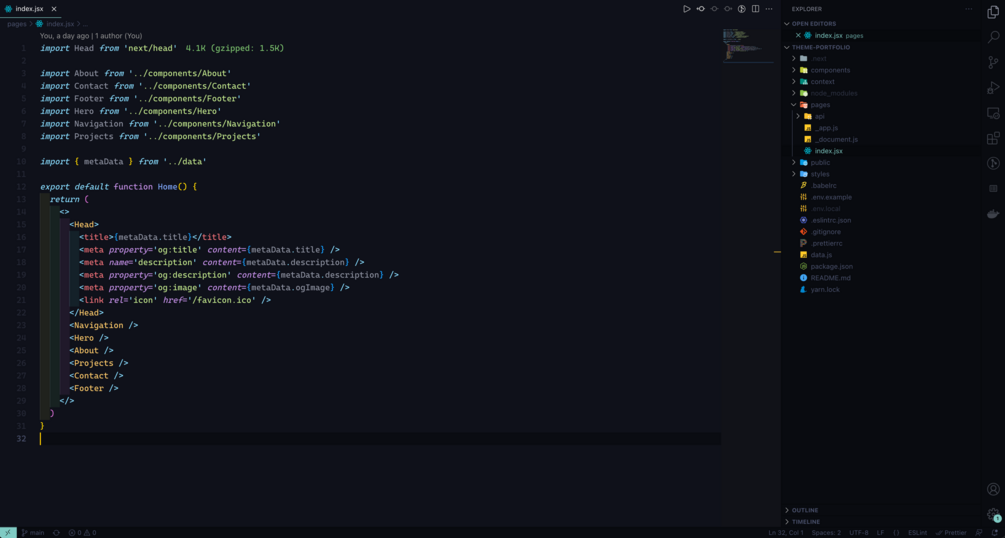Open changes with next revision icon

tap(728, 9)
